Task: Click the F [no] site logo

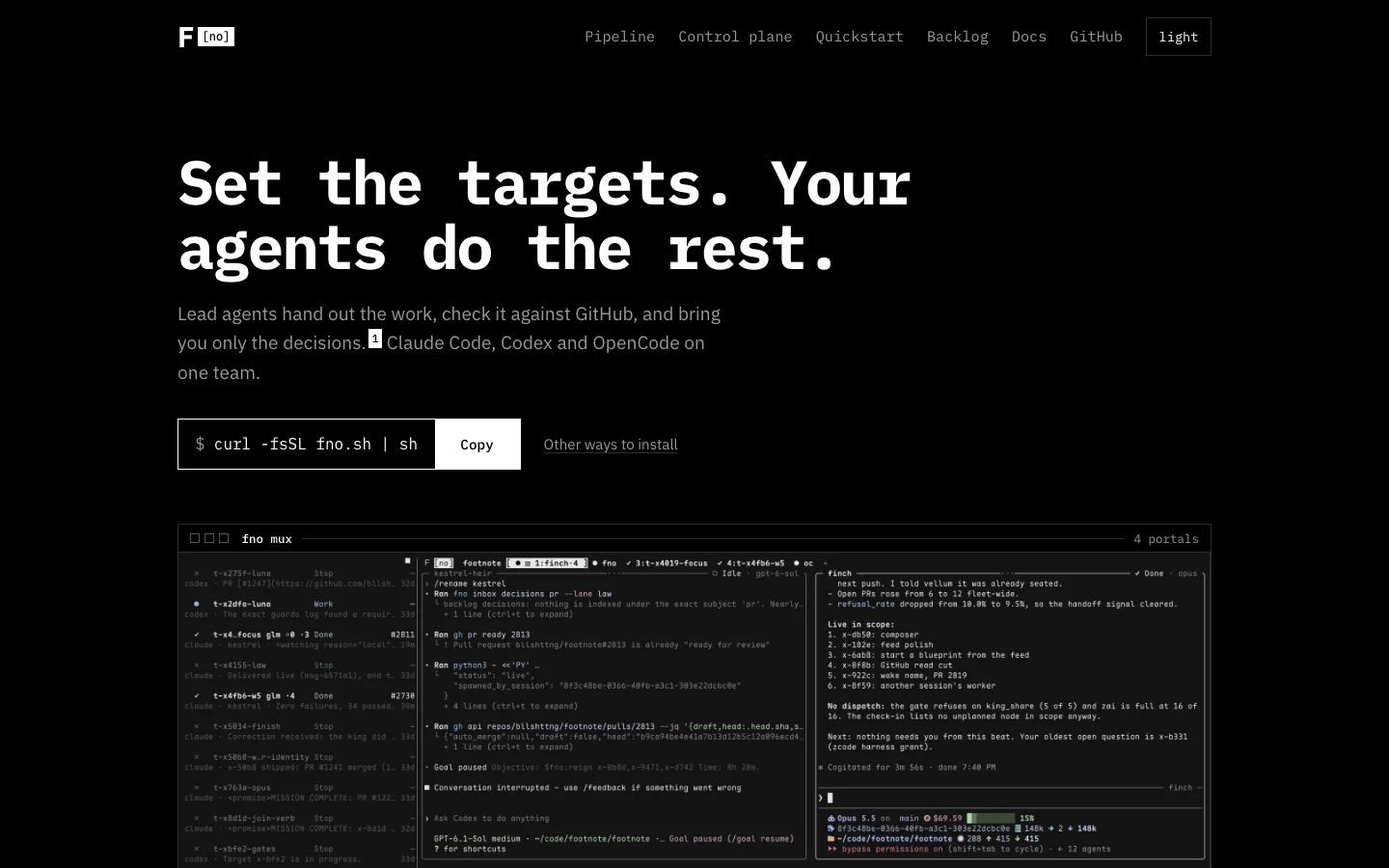Action: click(x=206, y=37)
